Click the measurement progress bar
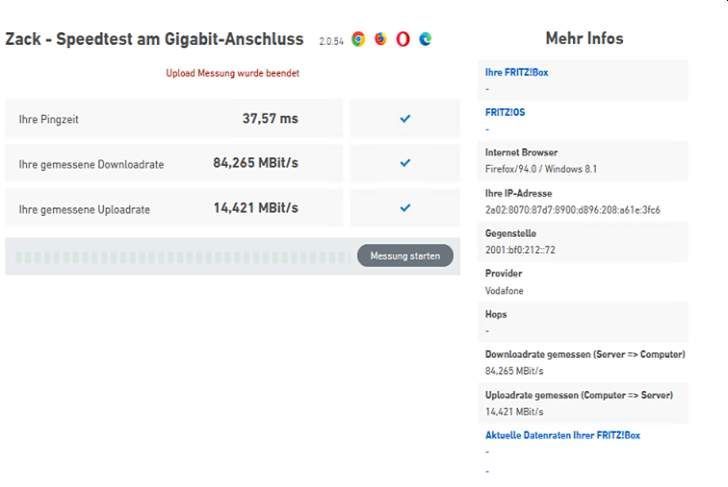The width and height of the screenshot is (728, 487). click(182, 257)
